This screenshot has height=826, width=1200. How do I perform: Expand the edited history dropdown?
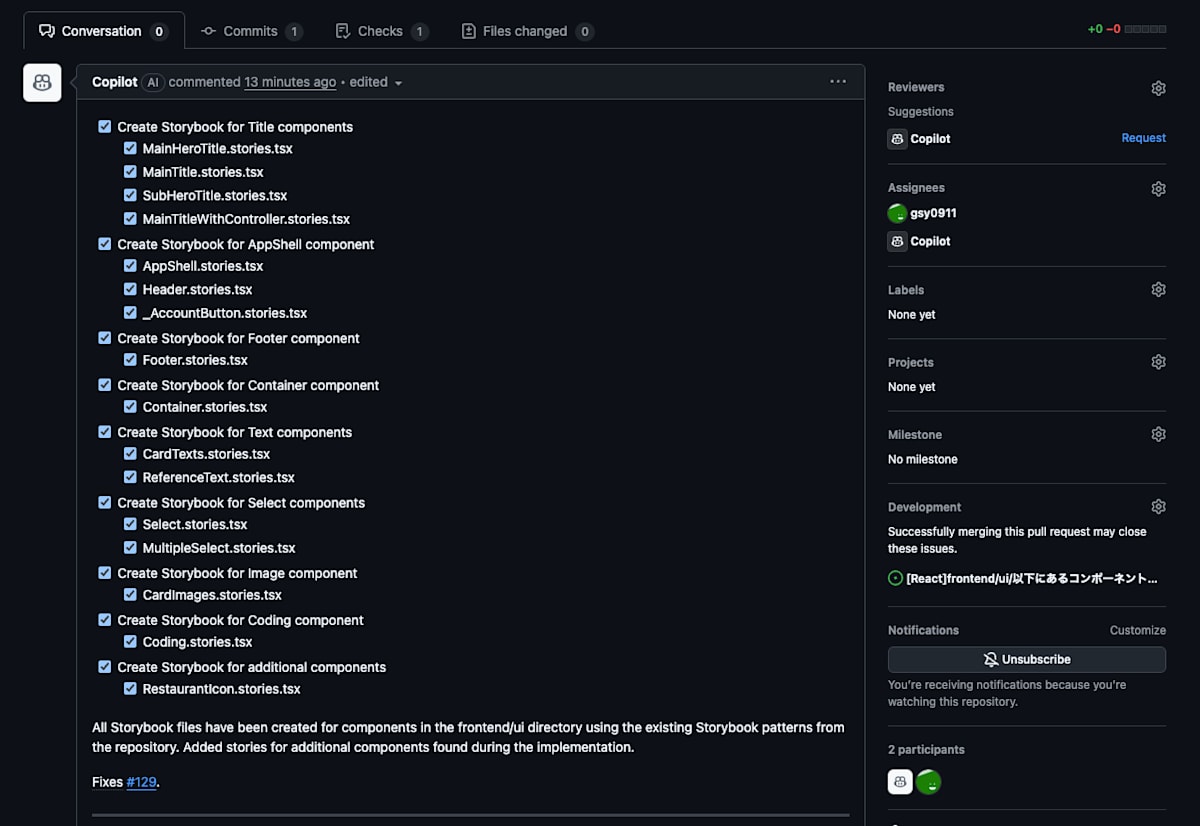pos(376,82)
